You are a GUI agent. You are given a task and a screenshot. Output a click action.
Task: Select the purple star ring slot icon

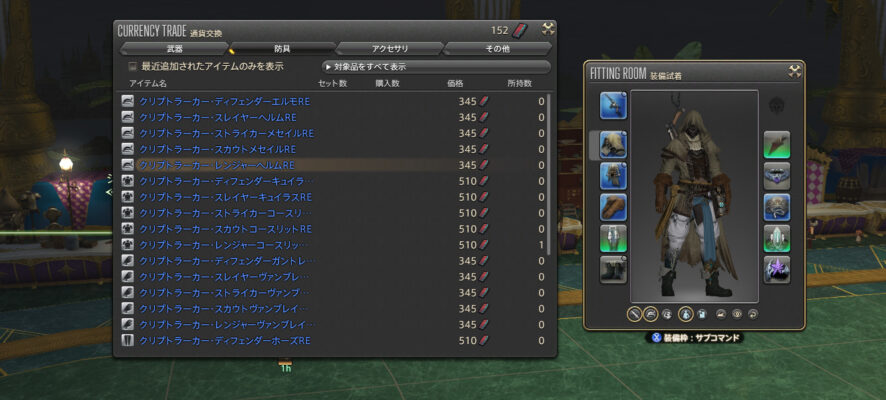[777, 269]
